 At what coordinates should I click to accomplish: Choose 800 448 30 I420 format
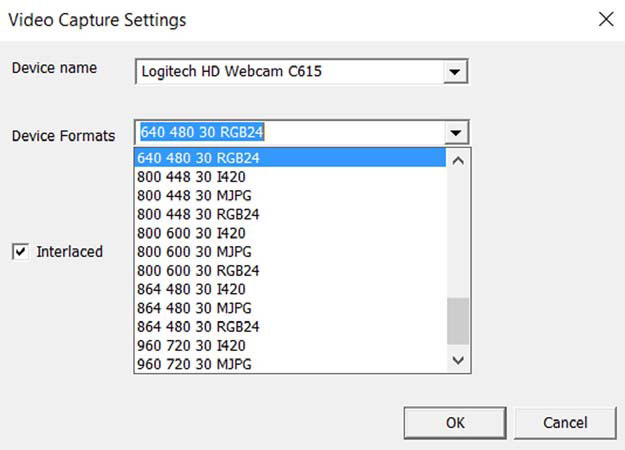point(291,177)
